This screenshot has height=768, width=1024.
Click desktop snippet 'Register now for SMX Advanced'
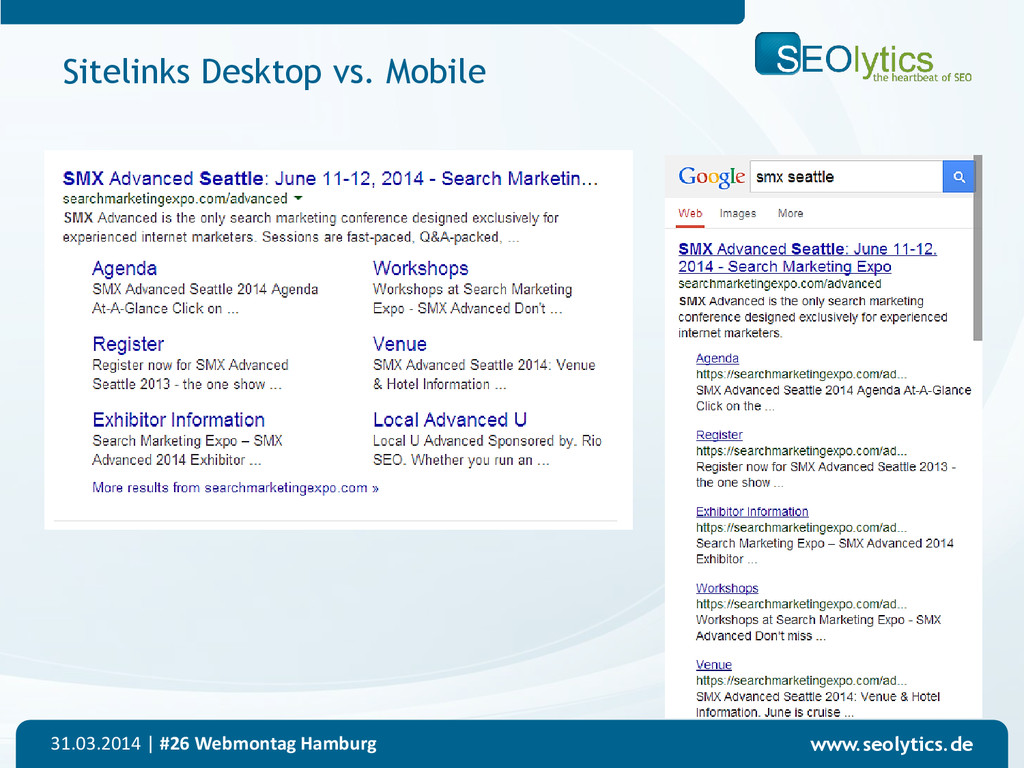point(190,365)
